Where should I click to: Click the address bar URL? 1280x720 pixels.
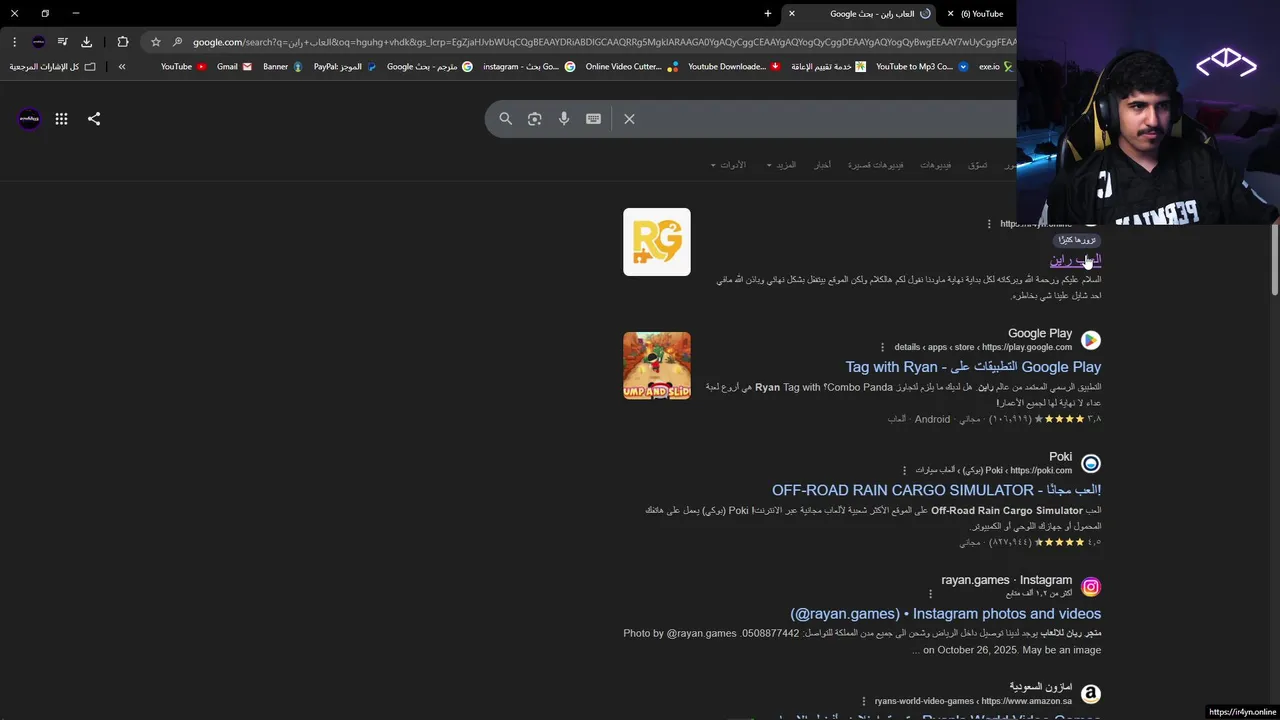click(x=604, y=42)
